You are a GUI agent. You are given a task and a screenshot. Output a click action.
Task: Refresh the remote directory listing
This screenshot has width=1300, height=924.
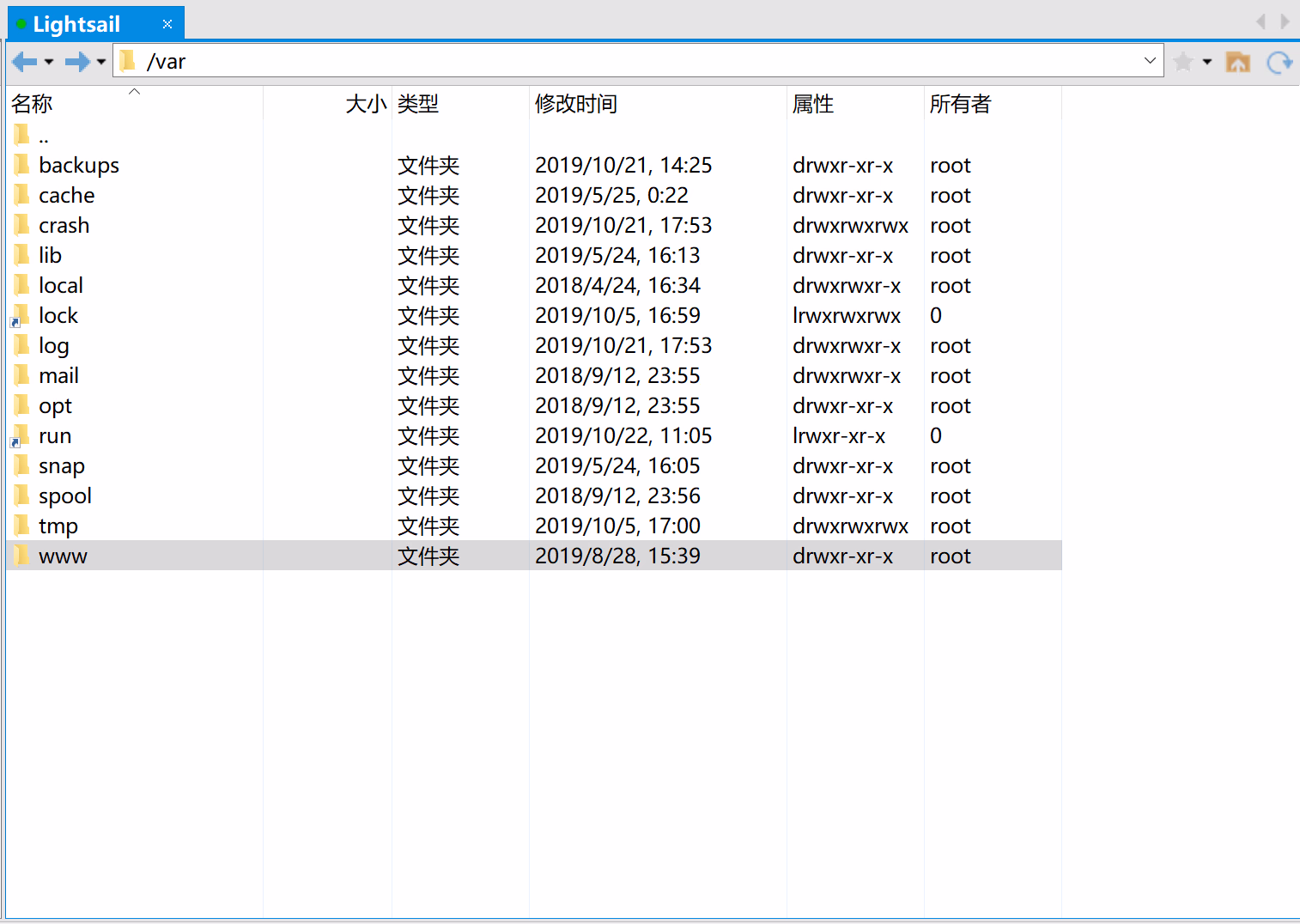tap(1279, 62)
